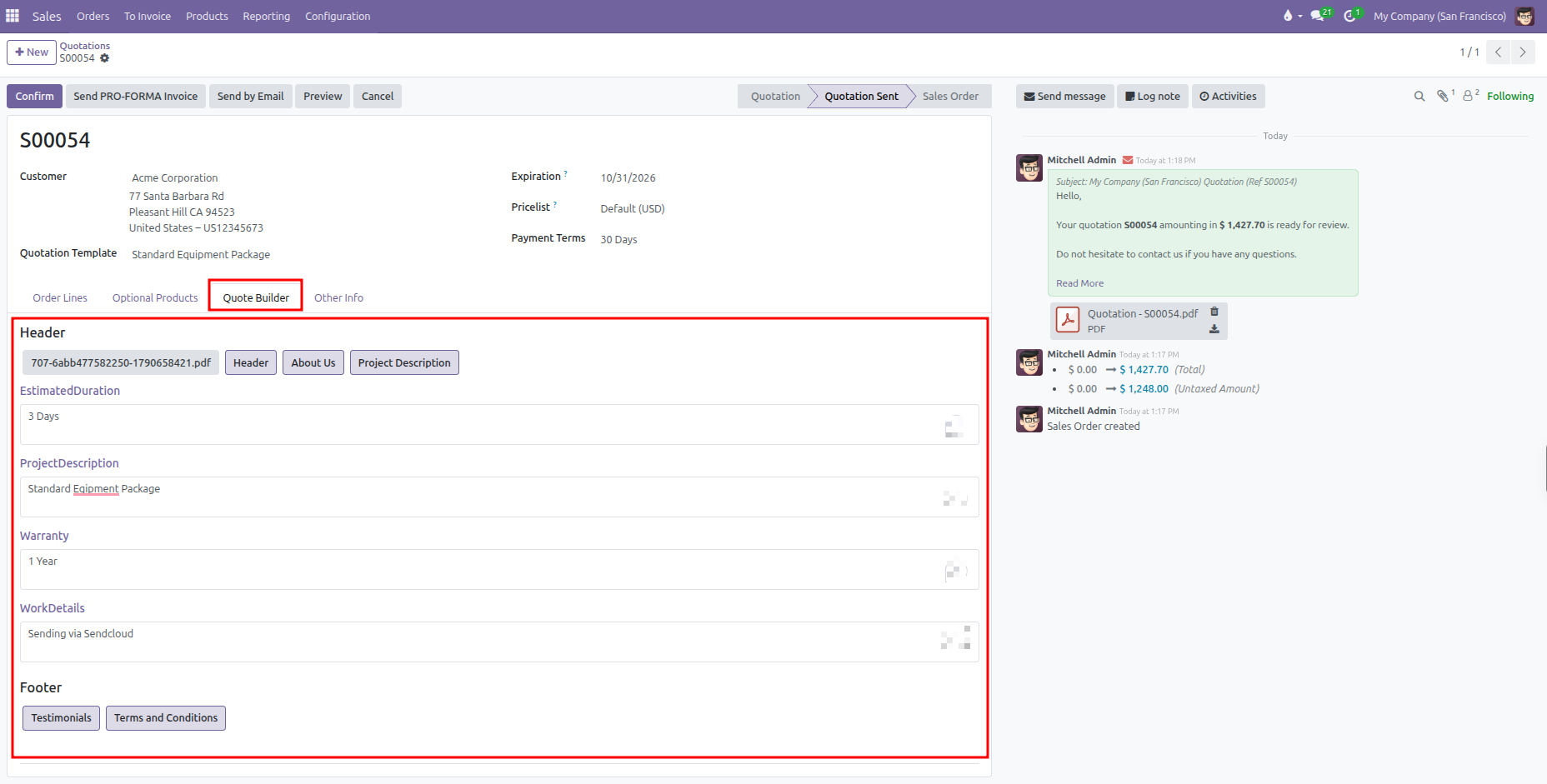Switch to the Order Lines tab

(x=60, y=297)
